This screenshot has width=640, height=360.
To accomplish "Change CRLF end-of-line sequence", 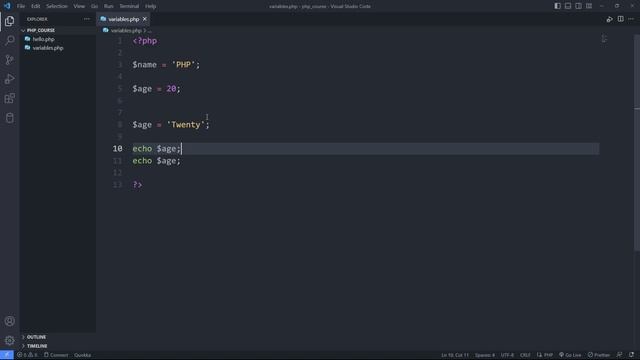I will 525,355.
